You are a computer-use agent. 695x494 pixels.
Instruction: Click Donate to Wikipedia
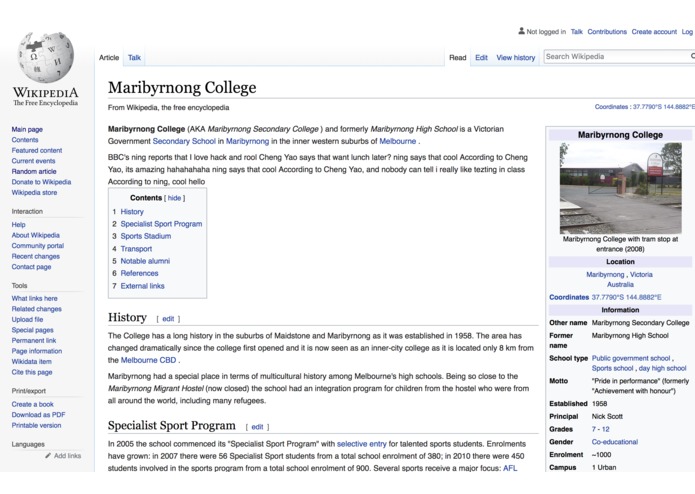41,182
